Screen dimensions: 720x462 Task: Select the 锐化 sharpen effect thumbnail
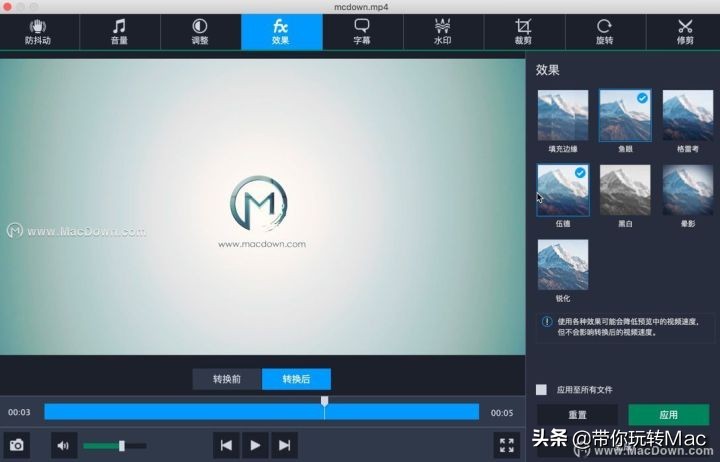click(x=563, y=265)
